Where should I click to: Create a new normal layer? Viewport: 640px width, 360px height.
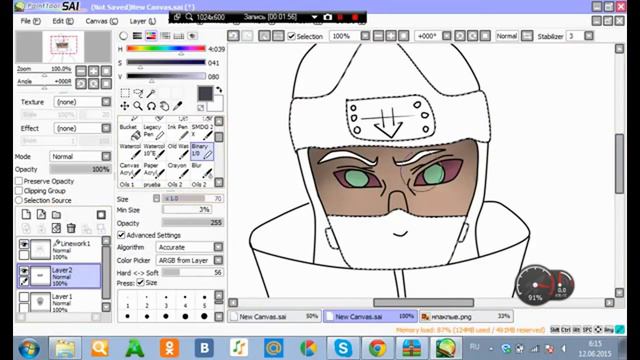26,214
